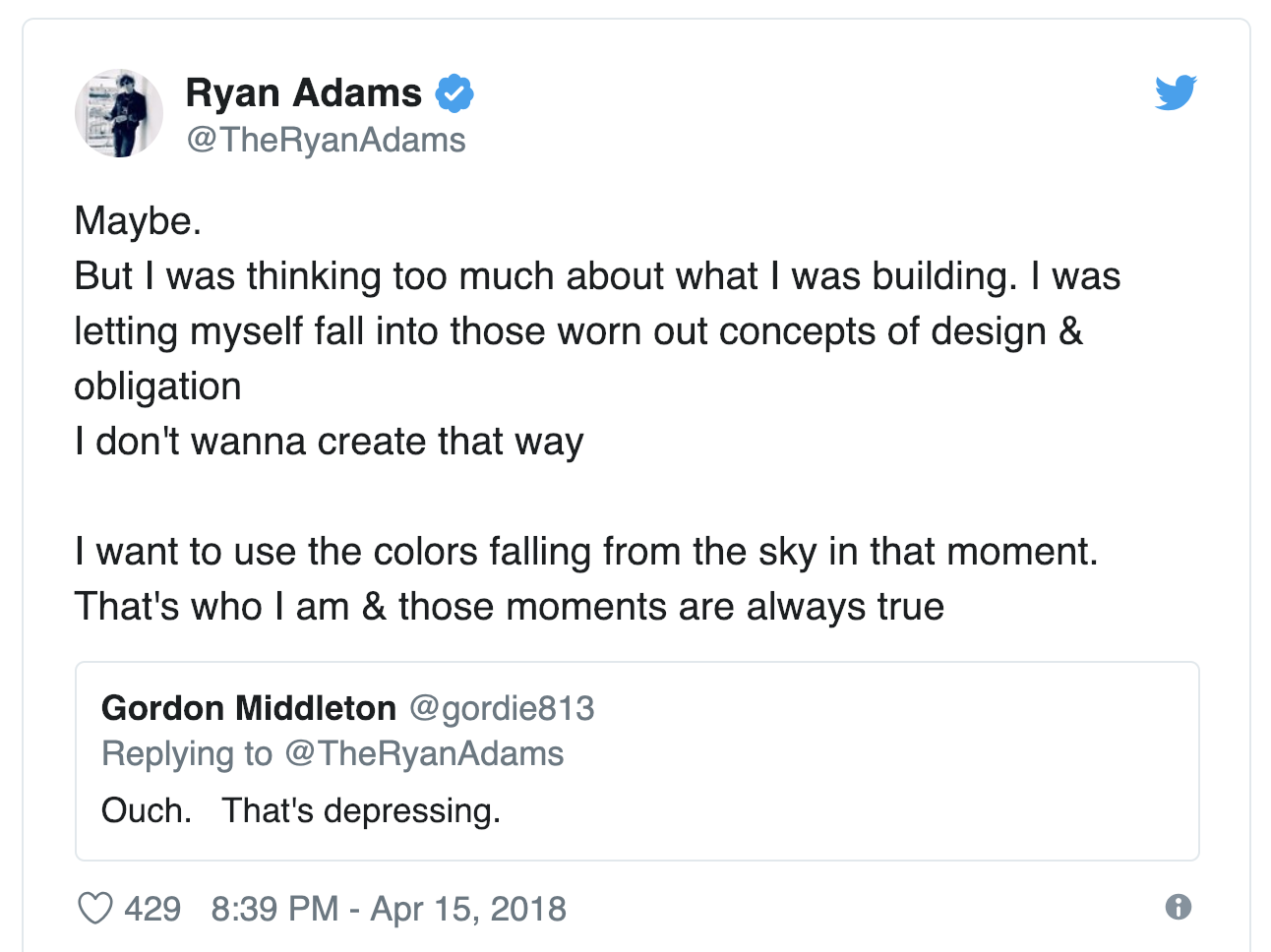Open the tweet info icon
Viewport: 1271px width, 952px height.
click(1178, 907)
